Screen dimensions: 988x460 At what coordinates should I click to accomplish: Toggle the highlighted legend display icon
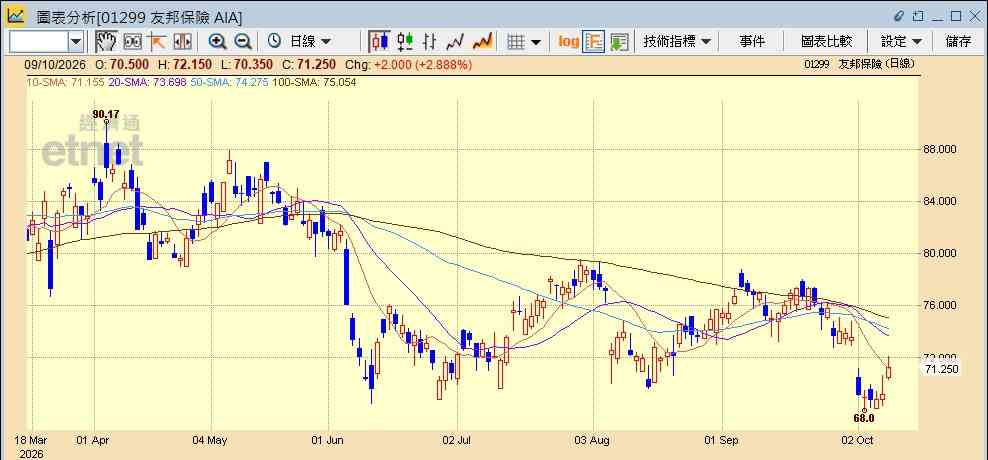click(594, 42)
